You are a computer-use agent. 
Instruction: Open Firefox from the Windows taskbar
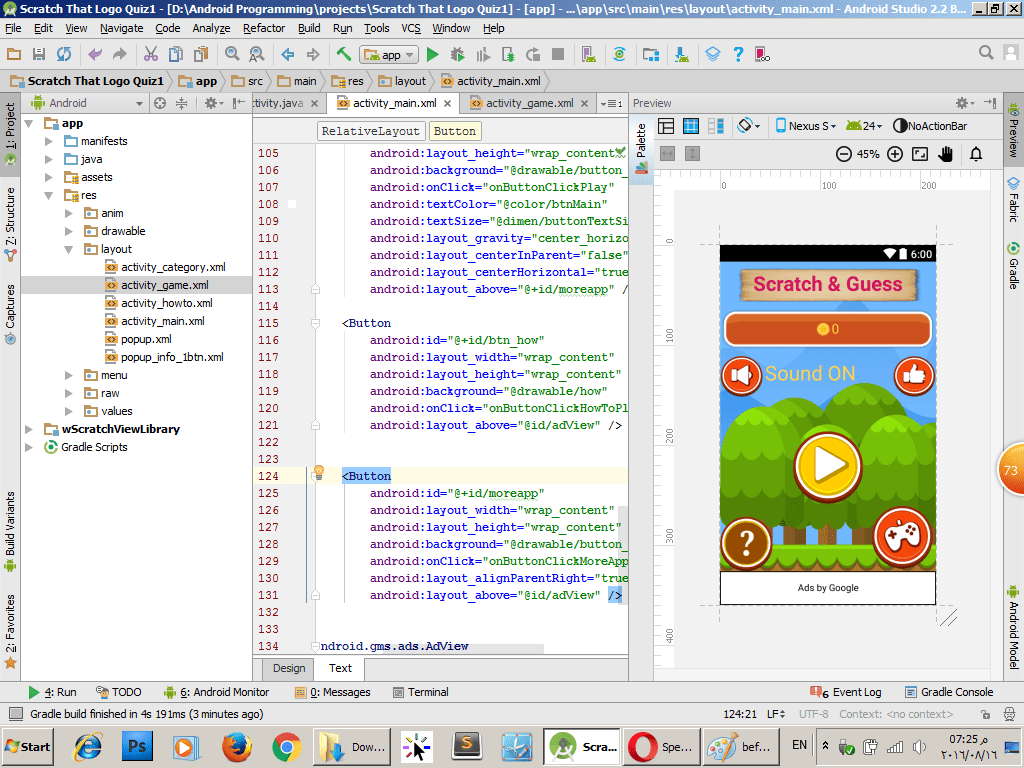(236, 746)
